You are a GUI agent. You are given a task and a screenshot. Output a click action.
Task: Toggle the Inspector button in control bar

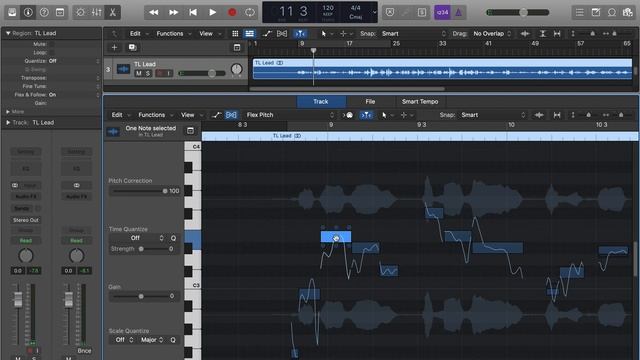(x=28, y=12)
